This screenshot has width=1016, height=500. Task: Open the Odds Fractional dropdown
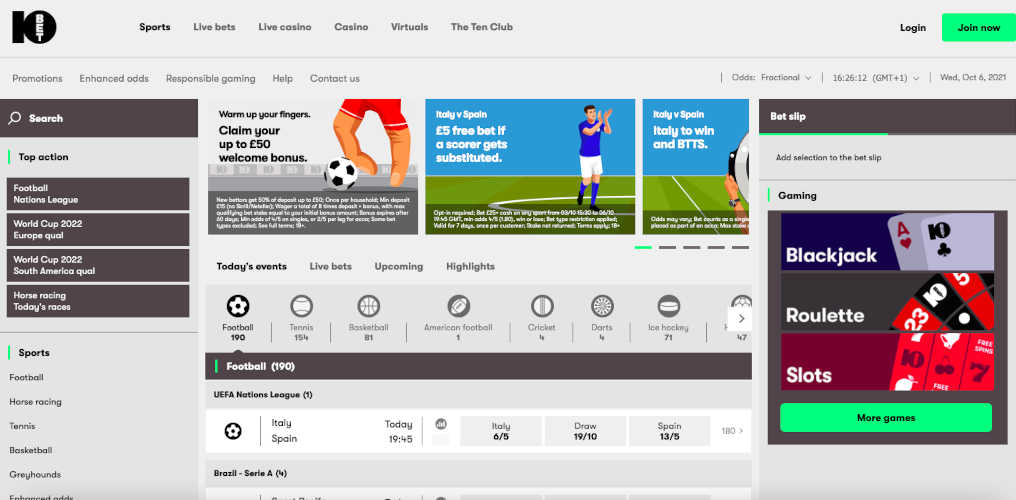(x=772, y=78)
